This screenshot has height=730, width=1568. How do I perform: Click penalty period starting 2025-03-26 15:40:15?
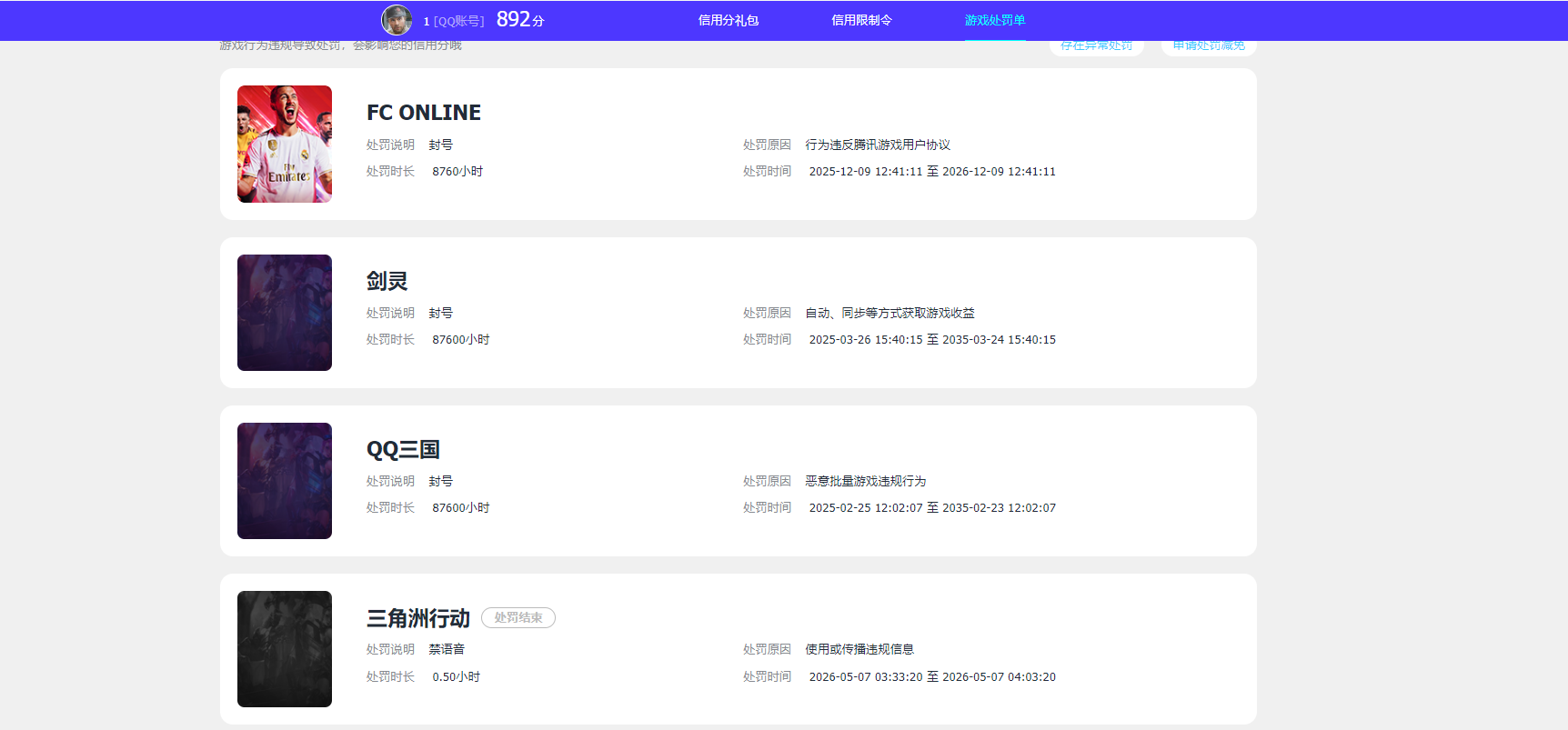[932, 340]
